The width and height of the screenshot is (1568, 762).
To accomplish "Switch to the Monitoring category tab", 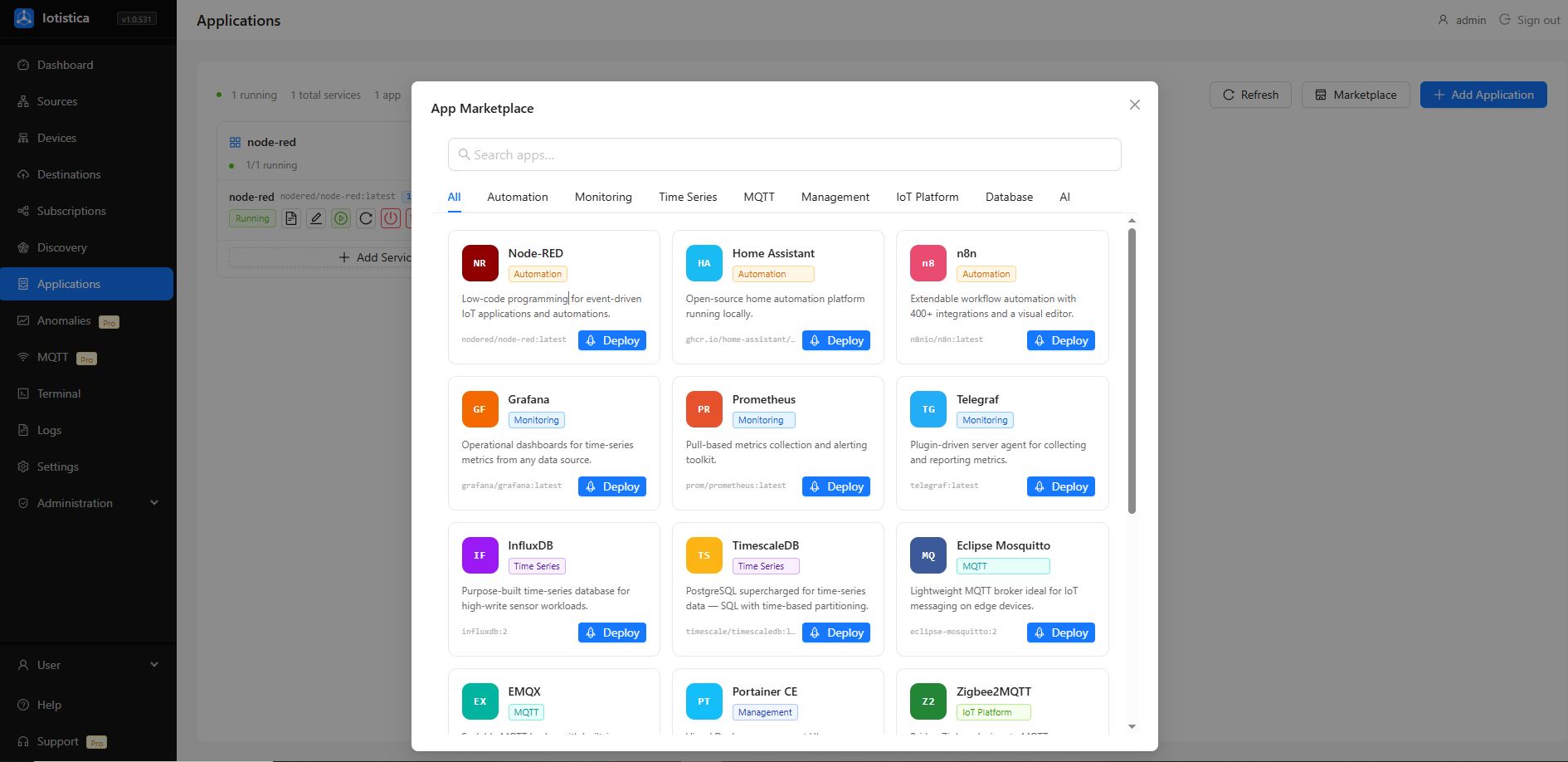I will pyautogui.click(x=603, y=197).
